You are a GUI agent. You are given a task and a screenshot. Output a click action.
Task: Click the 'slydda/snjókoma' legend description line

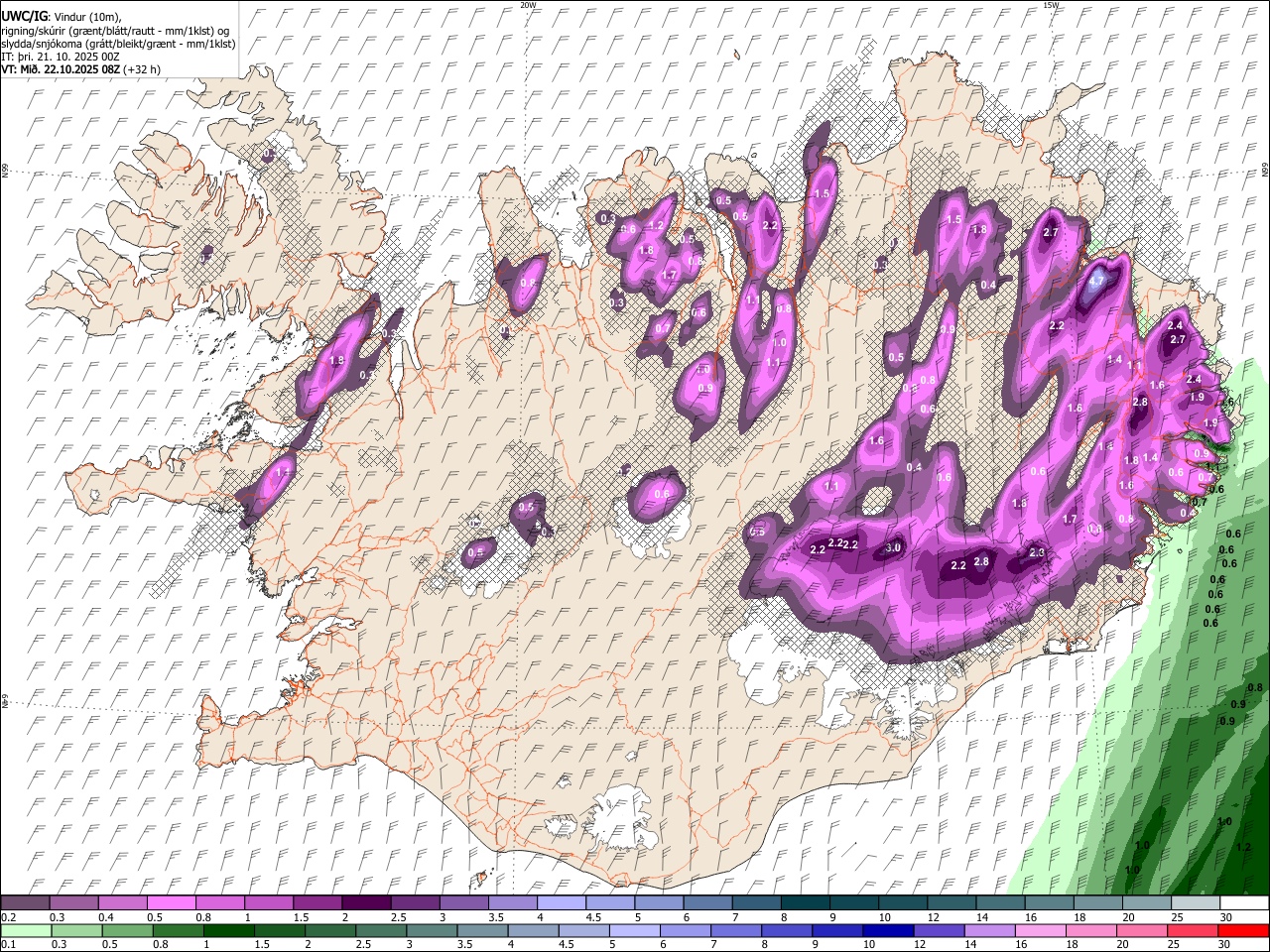point(118,45)
